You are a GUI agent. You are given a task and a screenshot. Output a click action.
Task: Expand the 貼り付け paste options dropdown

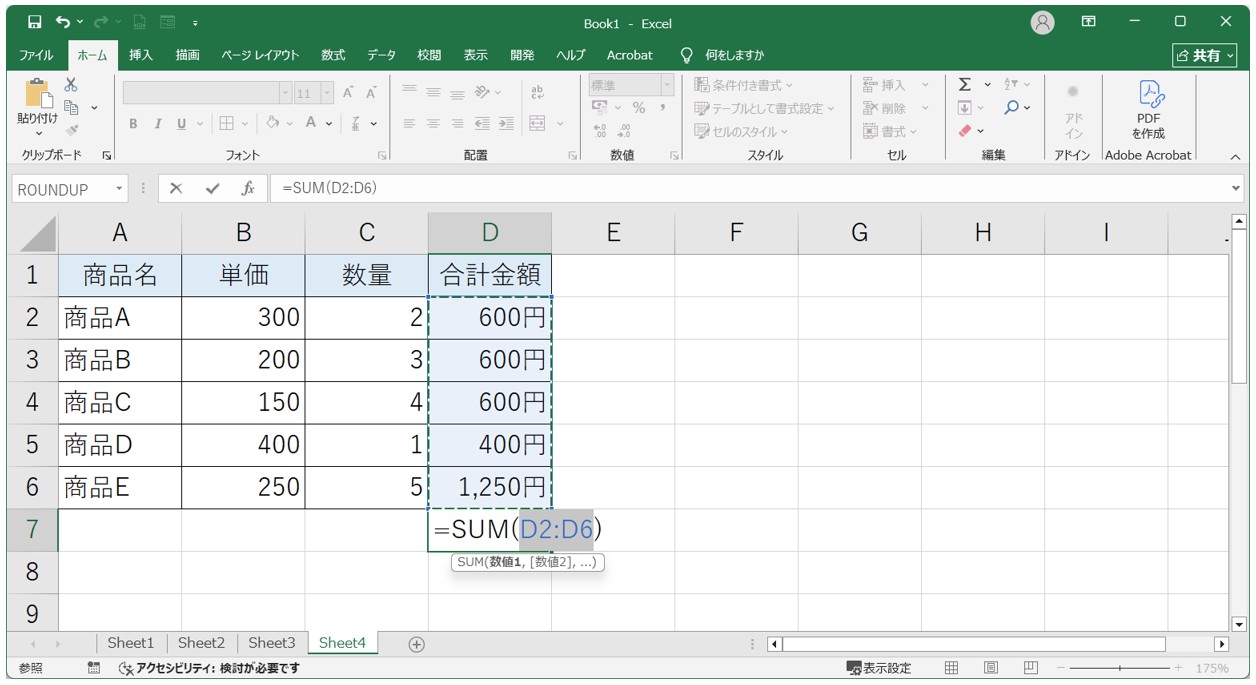point(39,132)
